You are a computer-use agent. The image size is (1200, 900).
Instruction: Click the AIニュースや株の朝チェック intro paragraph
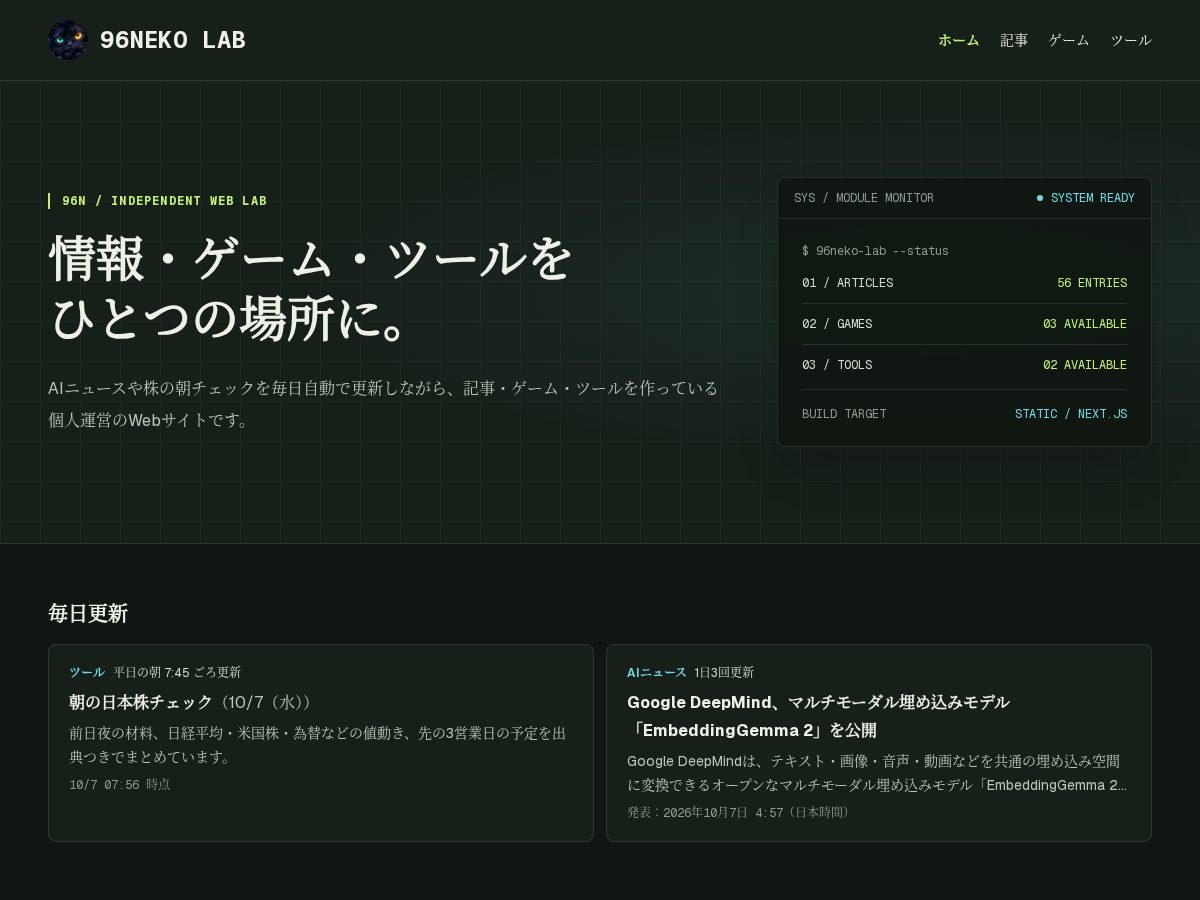pyautogui.click(x=383, y=404)
